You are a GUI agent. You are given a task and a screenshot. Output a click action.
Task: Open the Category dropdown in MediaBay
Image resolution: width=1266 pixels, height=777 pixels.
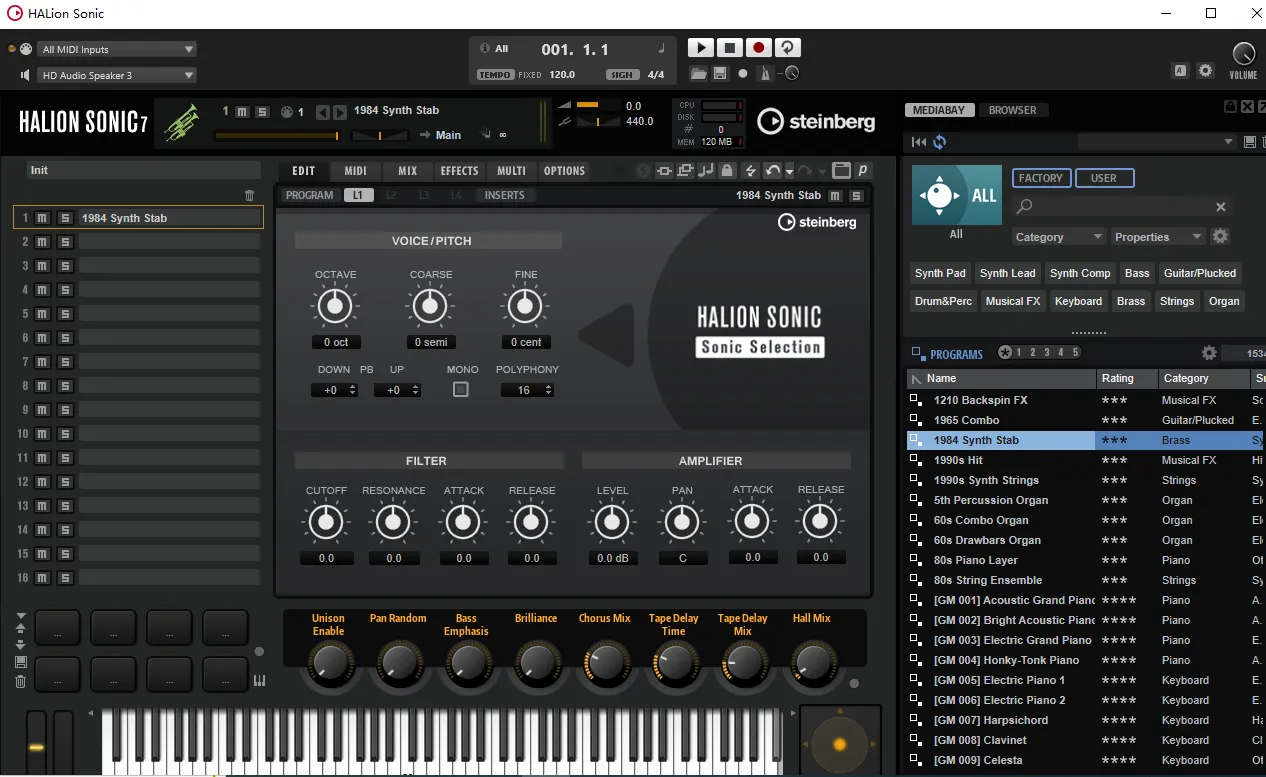pos(1058,236)
